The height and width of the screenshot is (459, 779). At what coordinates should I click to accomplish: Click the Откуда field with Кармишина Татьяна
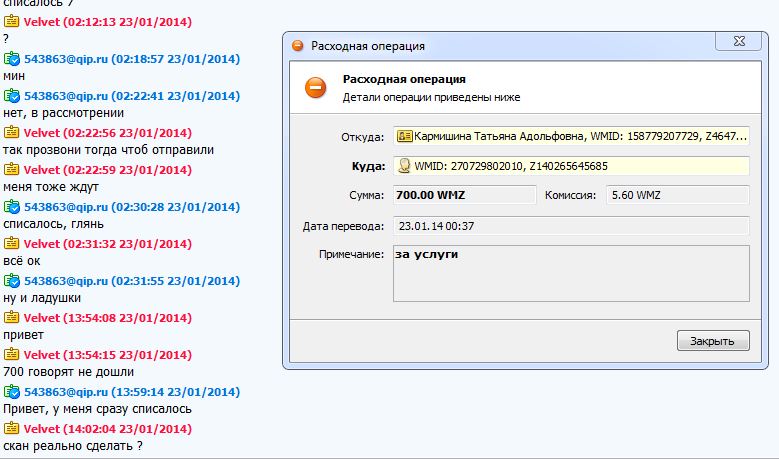tap(571, 136)
